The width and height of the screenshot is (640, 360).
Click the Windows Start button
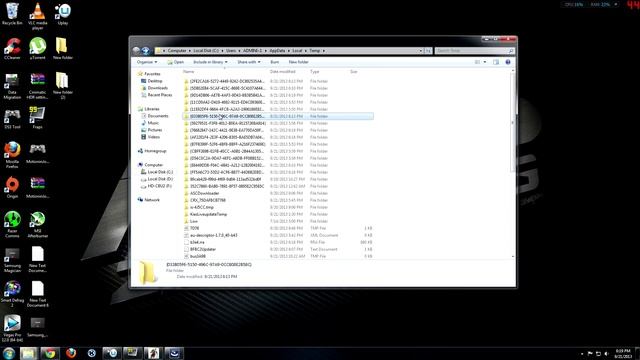coord(9,353)
